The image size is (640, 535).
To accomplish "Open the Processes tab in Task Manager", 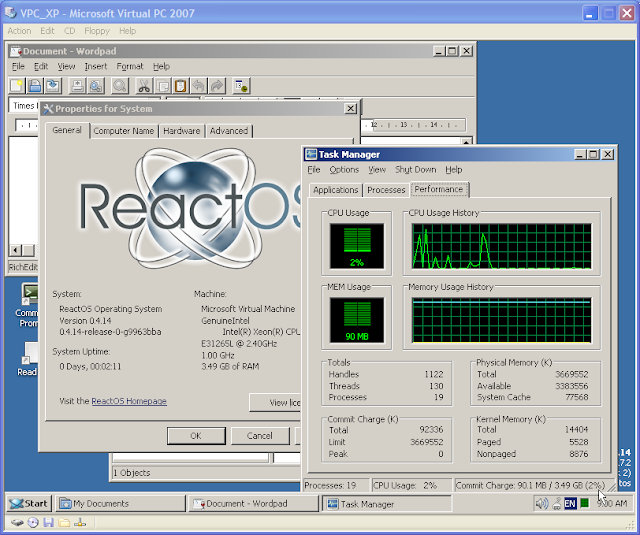I will click(386, 190).
